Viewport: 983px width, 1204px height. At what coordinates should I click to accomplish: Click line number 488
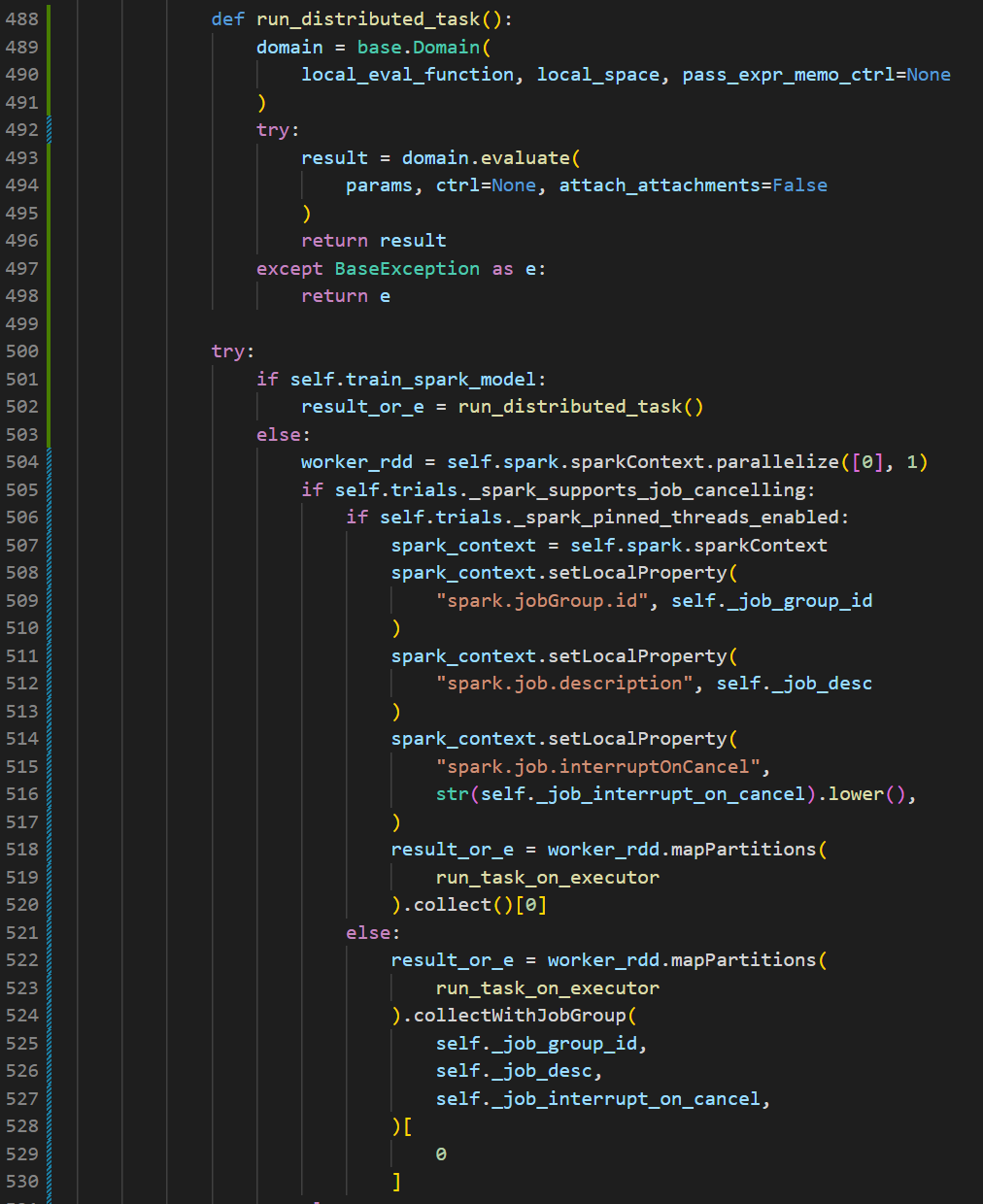pyautogui.click(x=22, y=17)
